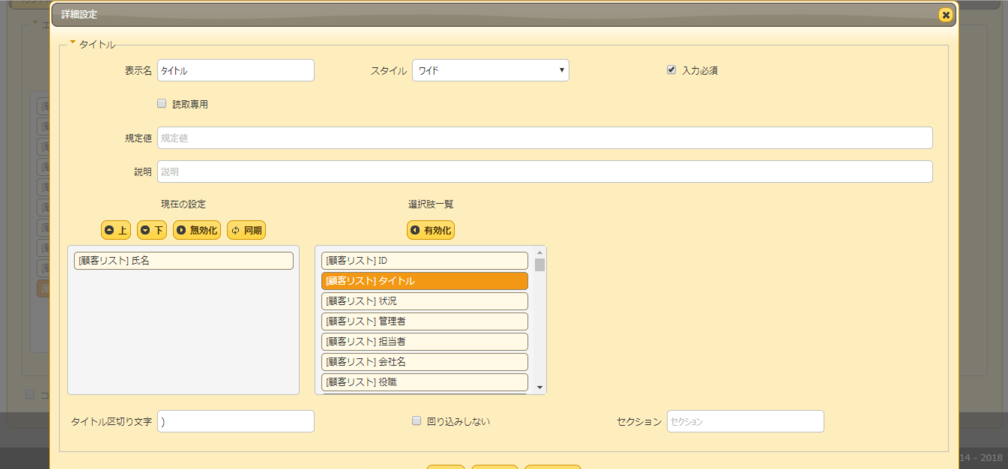Click the 上 move-up button

(x=116, y=230)
